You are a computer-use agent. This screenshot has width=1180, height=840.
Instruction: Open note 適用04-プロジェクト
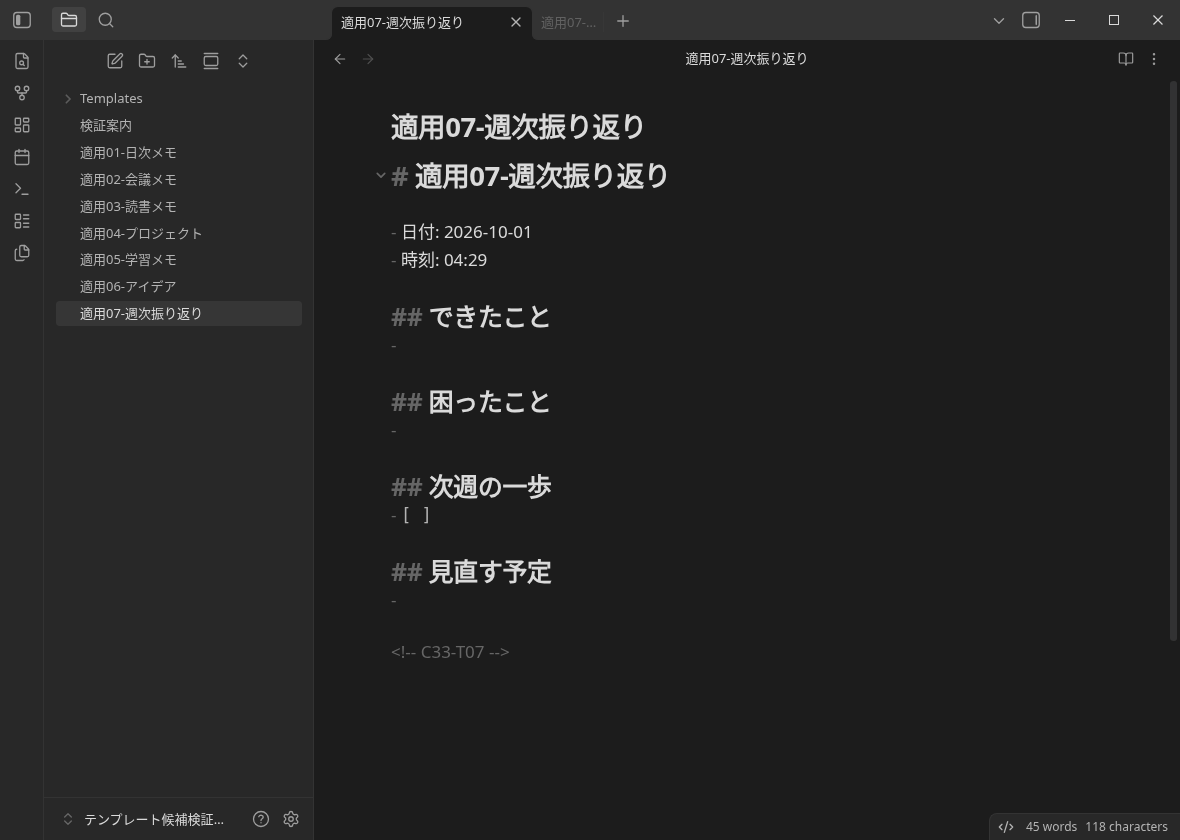tap(179, 233)
